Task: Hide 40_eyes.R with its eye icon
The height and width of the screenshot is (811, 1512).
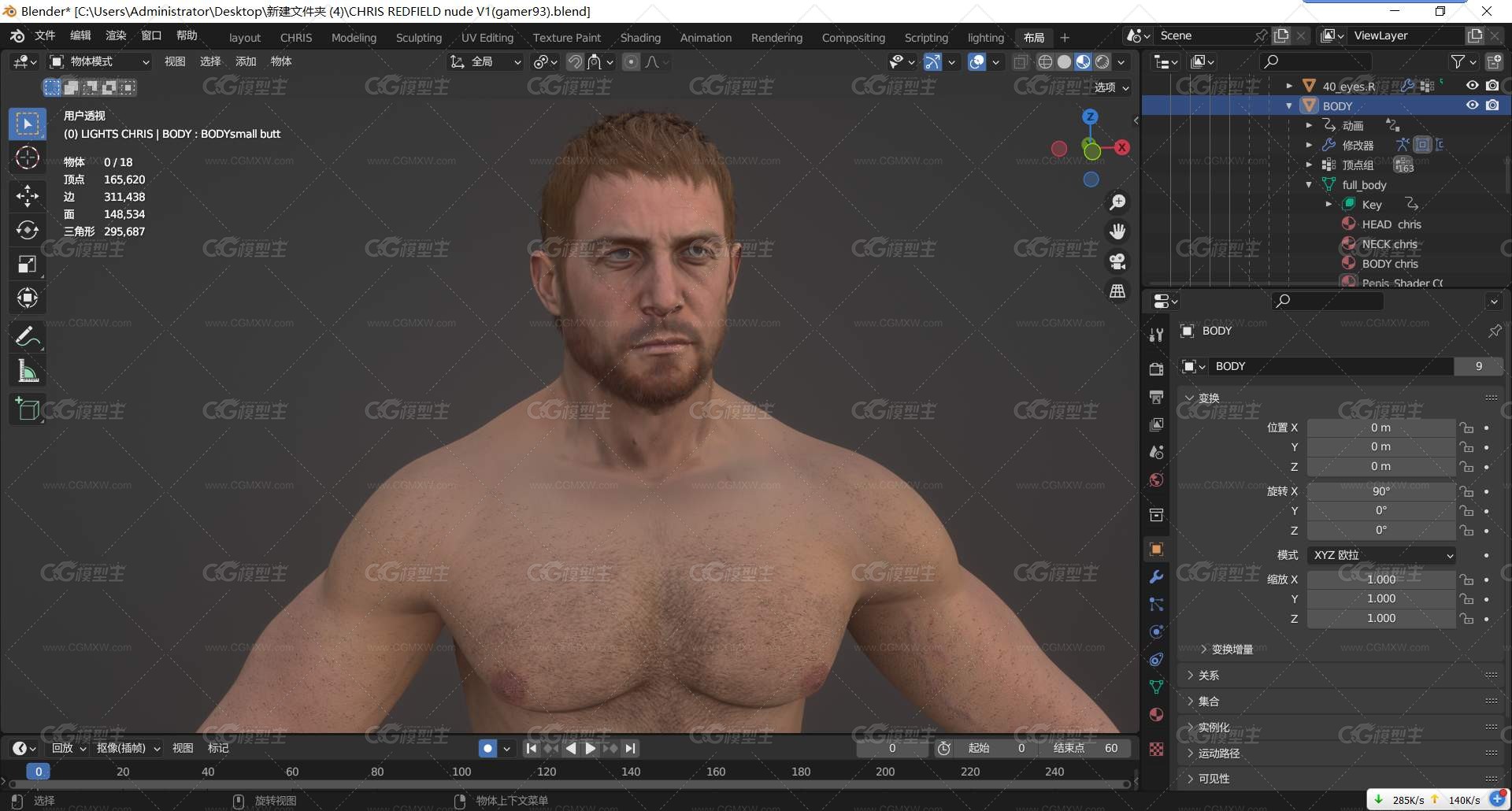Action: pyautogui.click(x=1472, y=86)
